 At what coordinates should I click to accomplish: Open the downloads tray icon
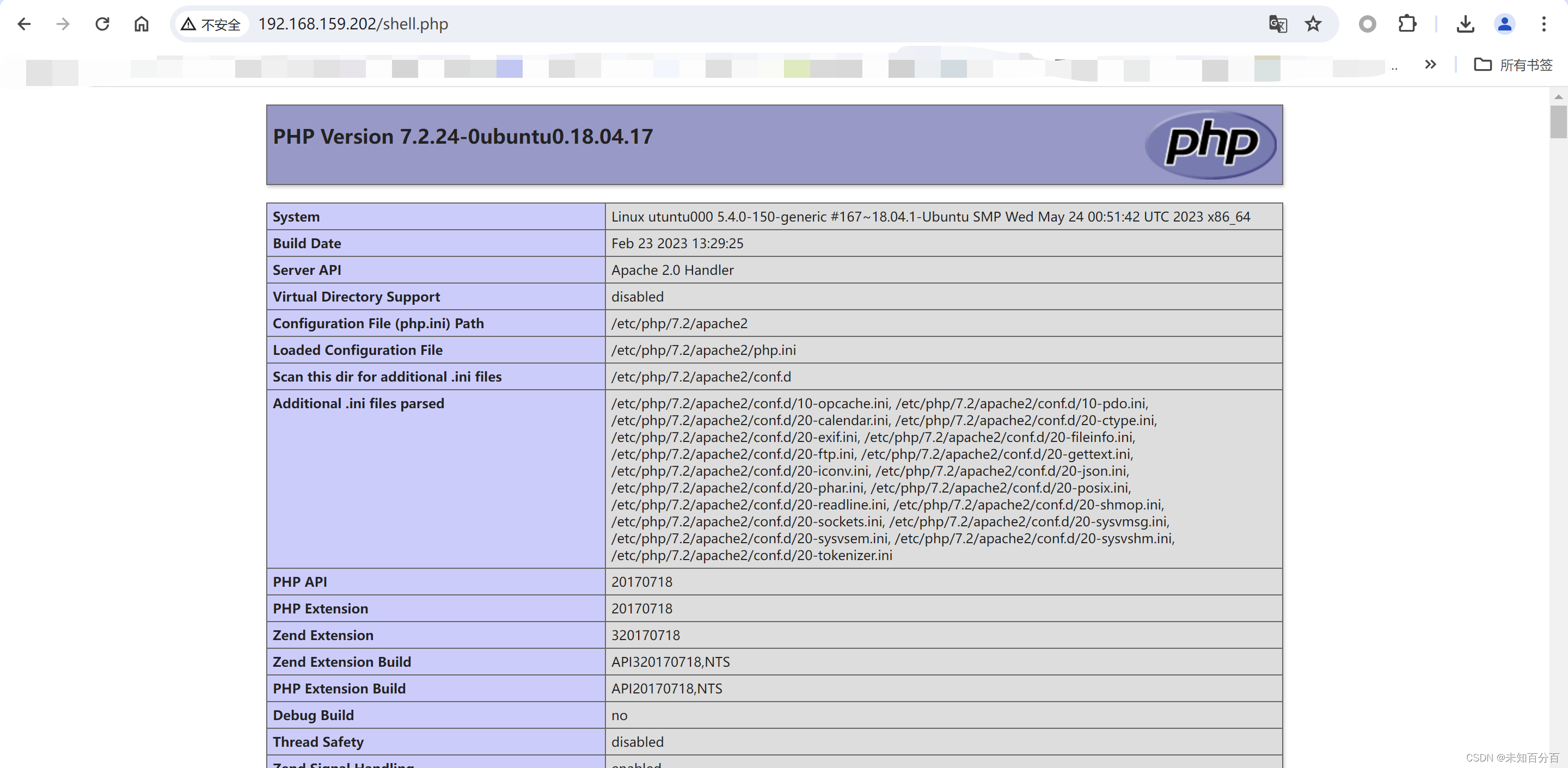coord(1465,24)
